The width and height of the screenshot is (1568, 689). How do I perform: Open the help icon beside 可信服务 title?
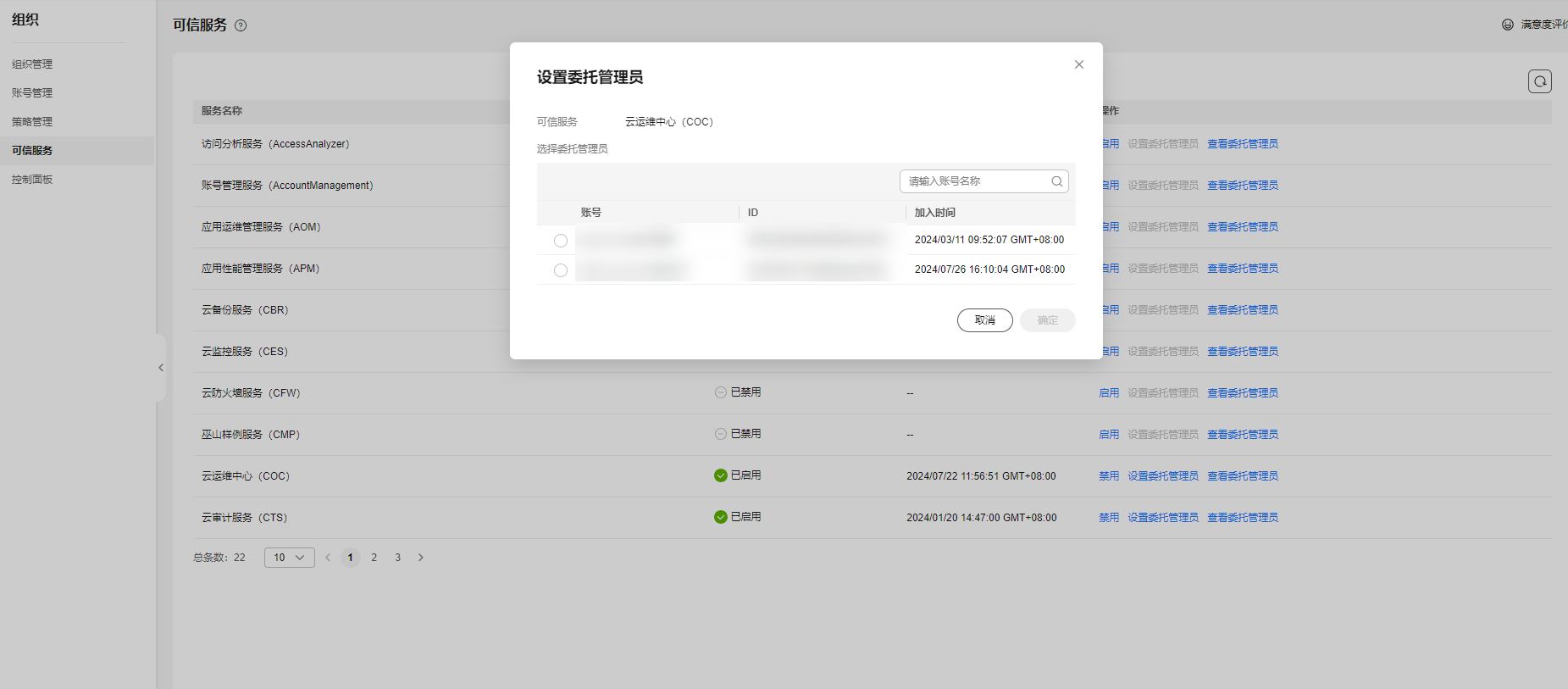coord(241,25)
